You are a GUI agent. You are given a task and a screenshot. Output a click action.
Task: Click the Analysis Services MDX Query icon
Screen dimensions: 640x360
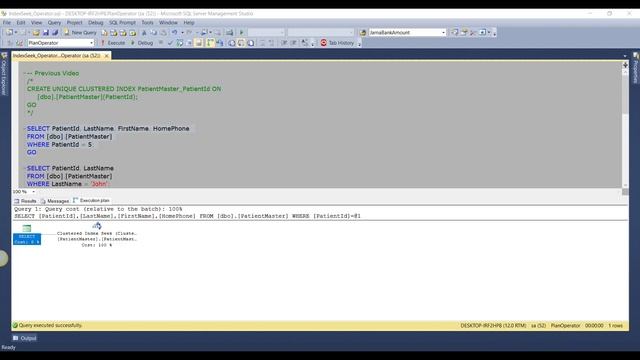pos(113,33)
